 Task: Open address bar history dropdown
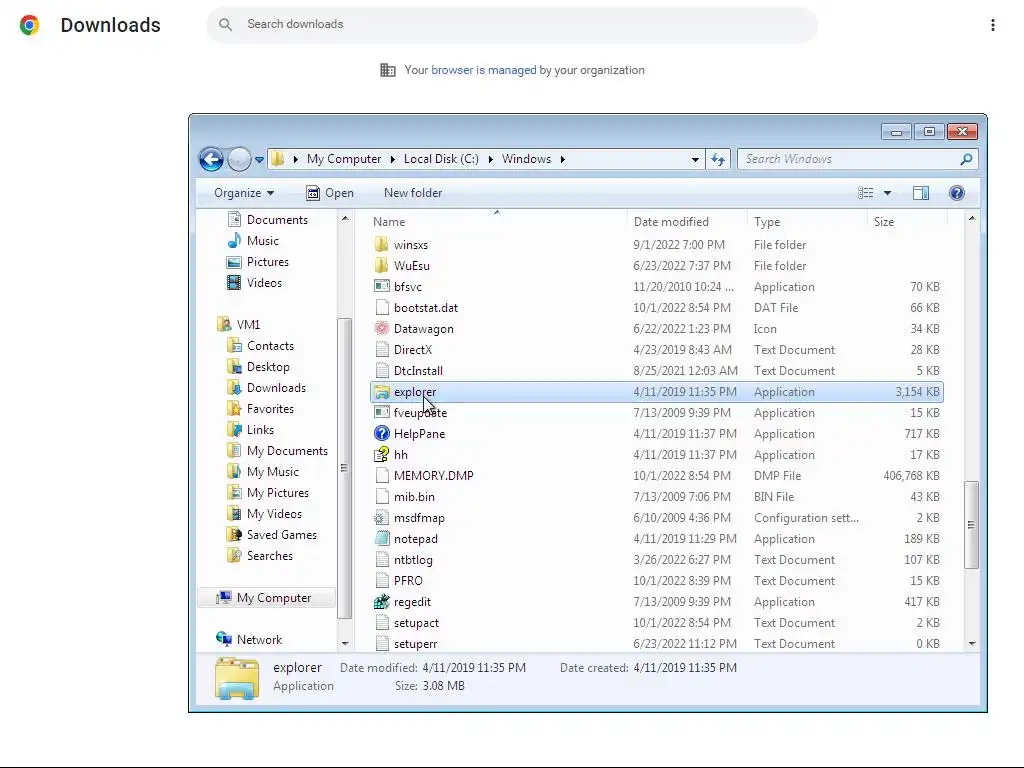695,159
